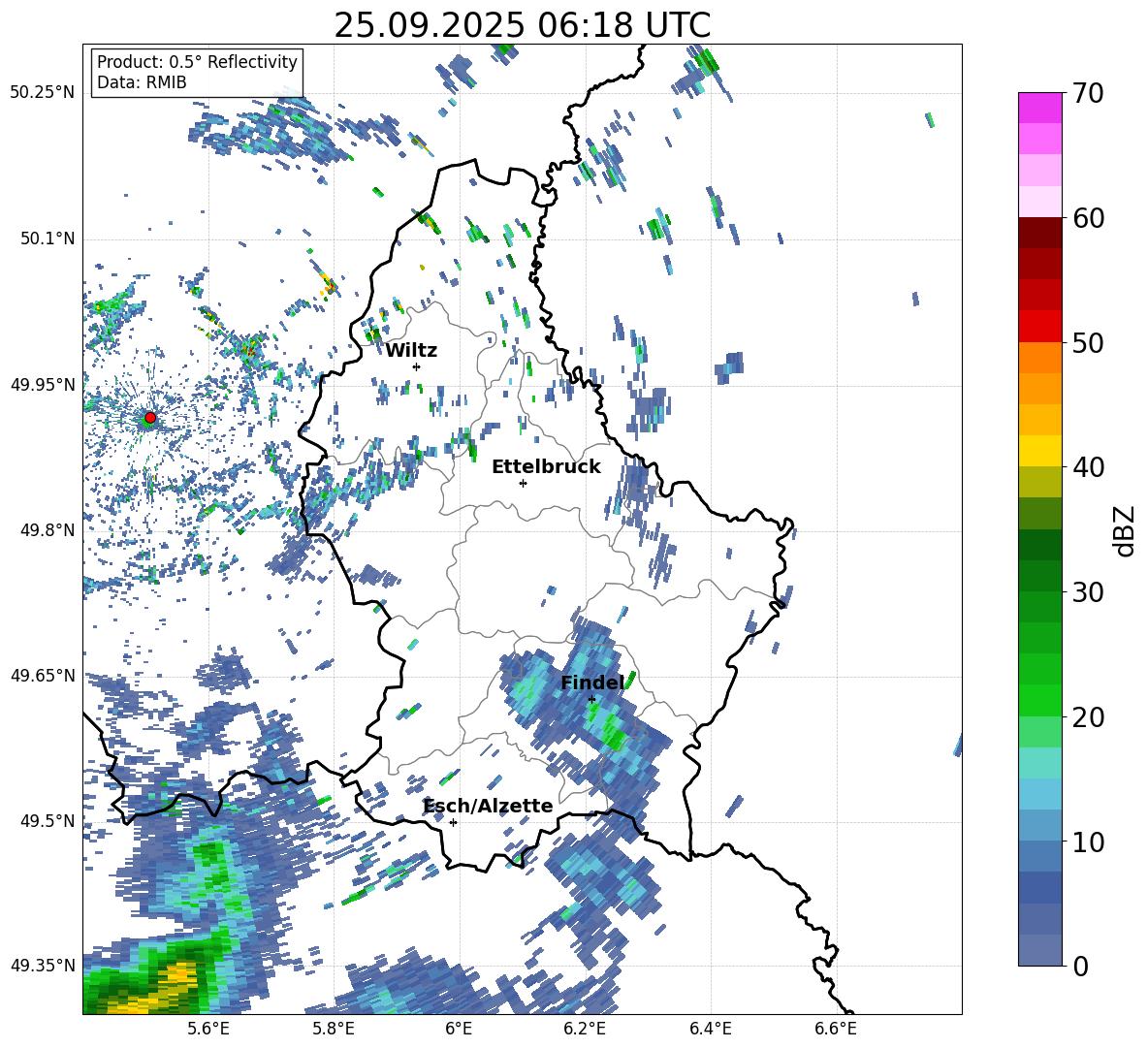This screenshot has width=1148, height=1048.
Task: Click the 6.4°E longitude tick label
Action: [710, 1029]
